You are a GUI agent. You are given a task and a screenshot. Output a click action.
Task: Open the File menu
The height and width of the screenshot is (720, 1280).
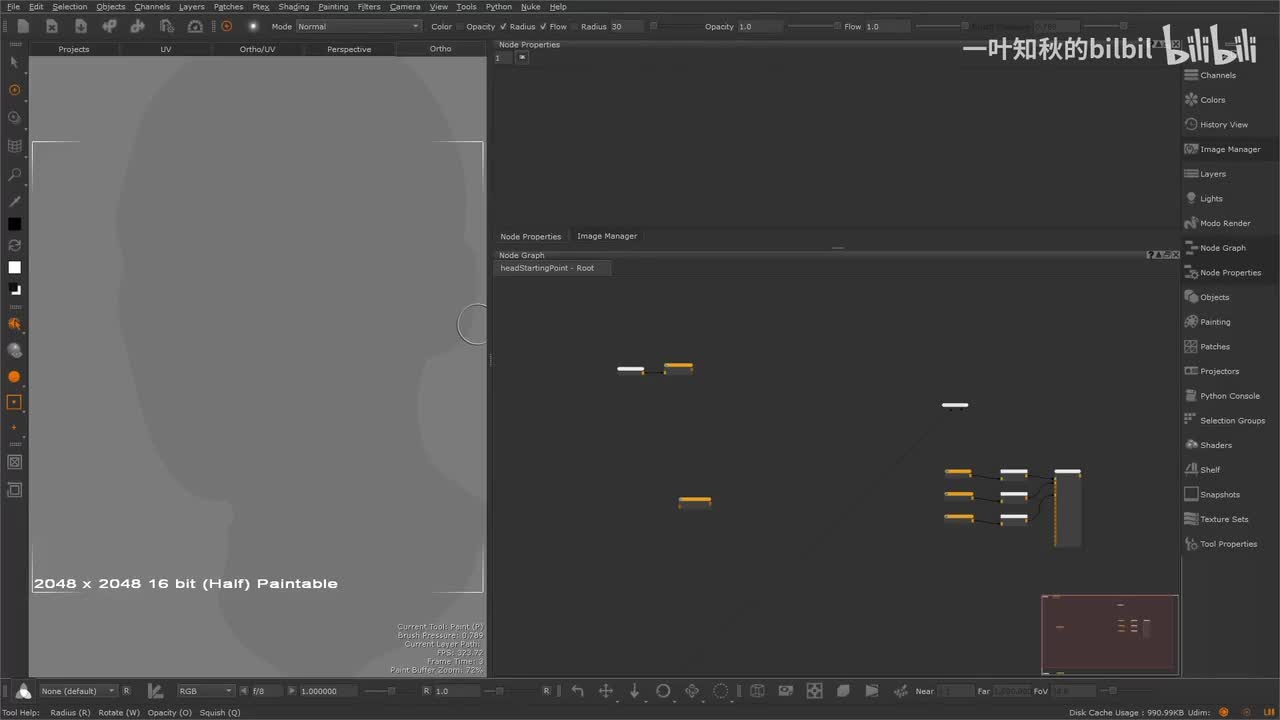click(x=13, y=7)
